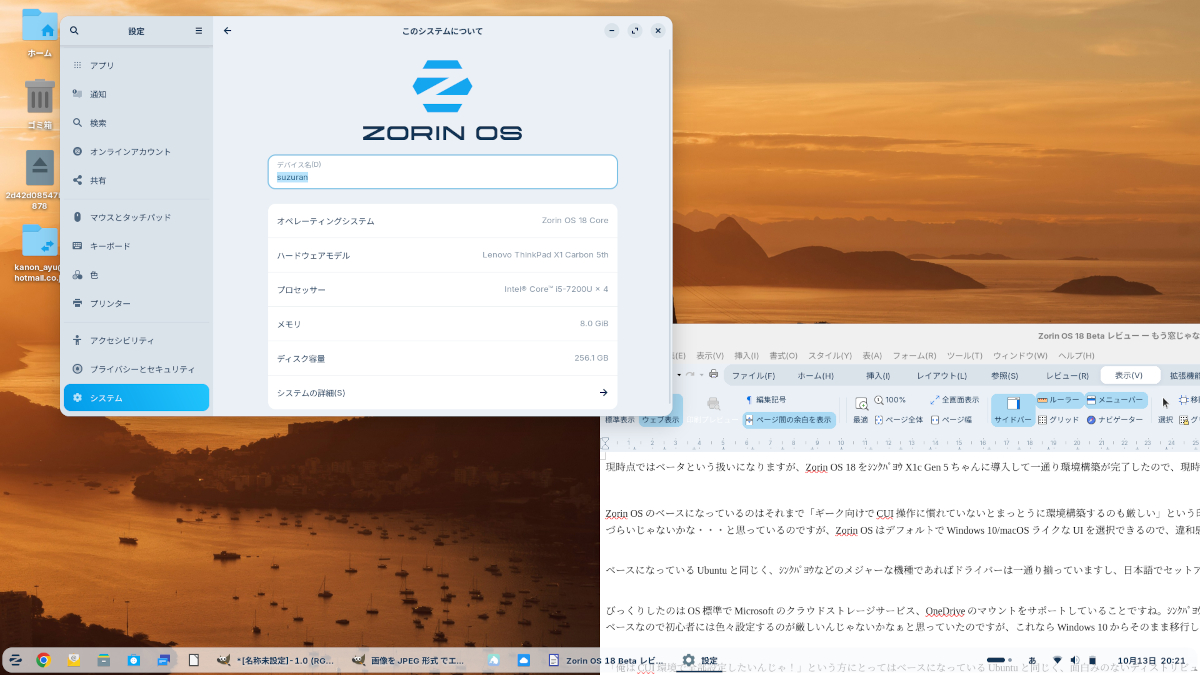Open the Settings hamburger menu

[x=199, y=31]
